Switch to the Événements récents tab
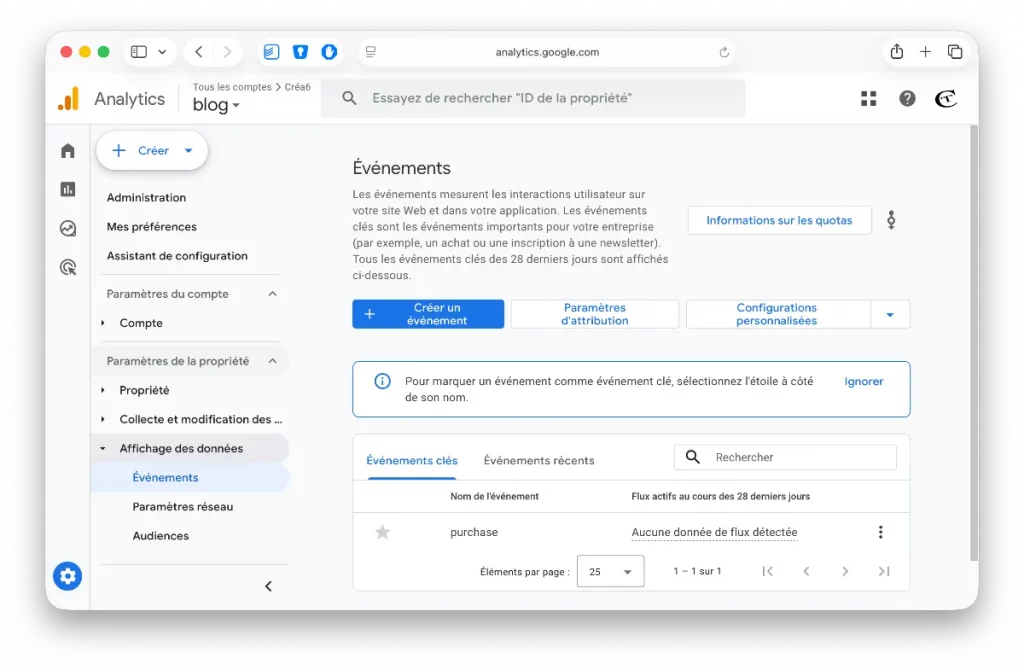Viewport: 1024px width, 670px height. coord(538,460)
